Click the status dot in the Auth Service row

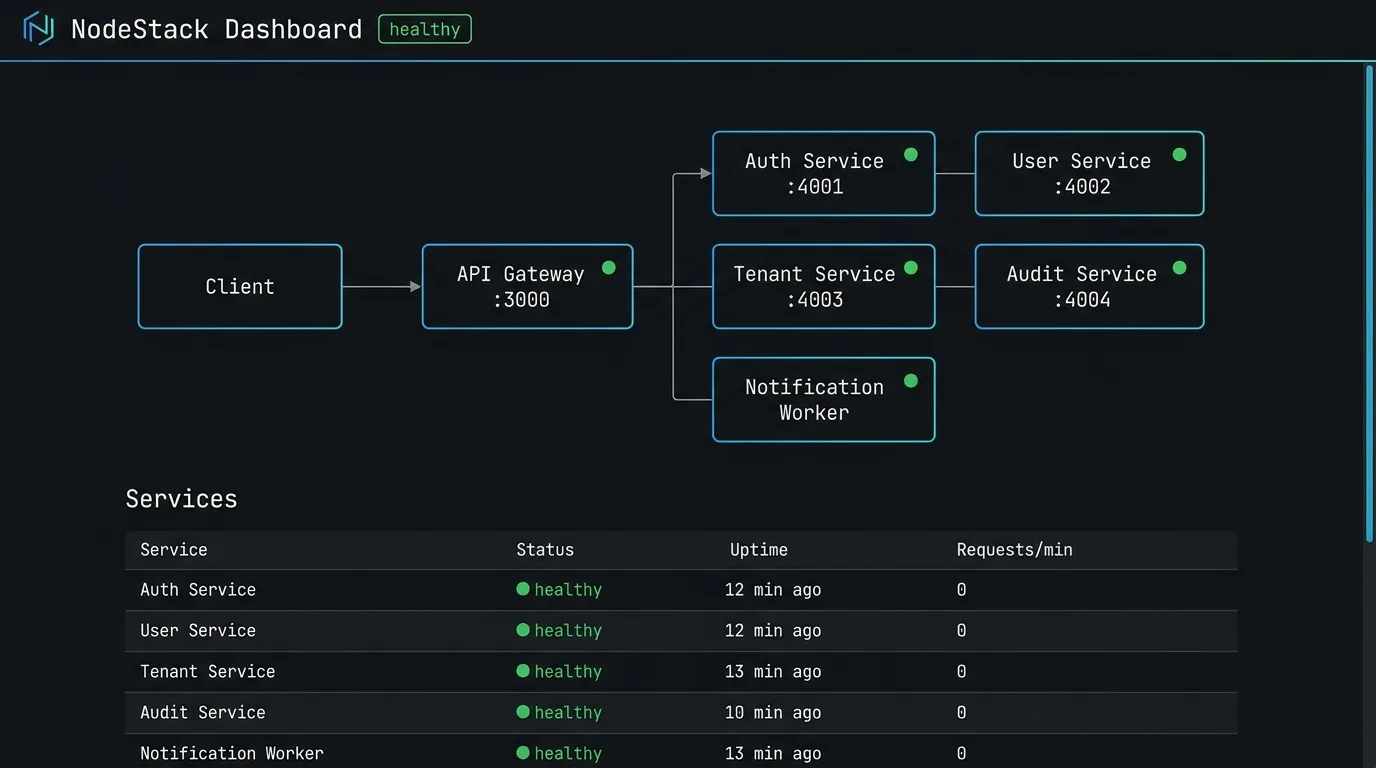coord(523,589)
